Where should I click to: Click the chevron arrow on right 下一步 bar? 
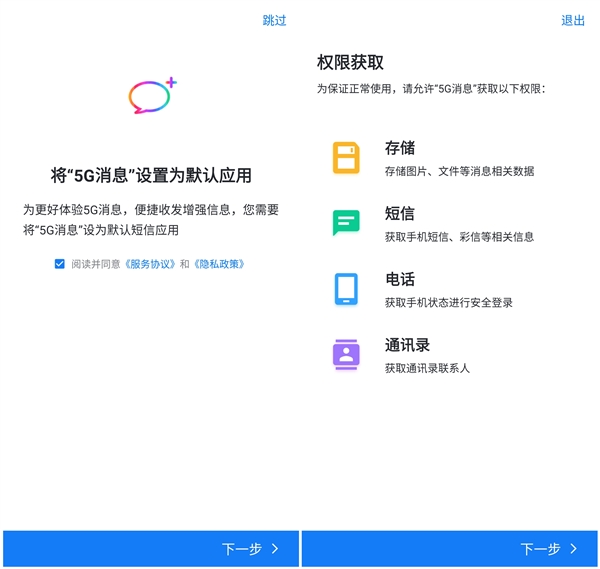(574, 548)
